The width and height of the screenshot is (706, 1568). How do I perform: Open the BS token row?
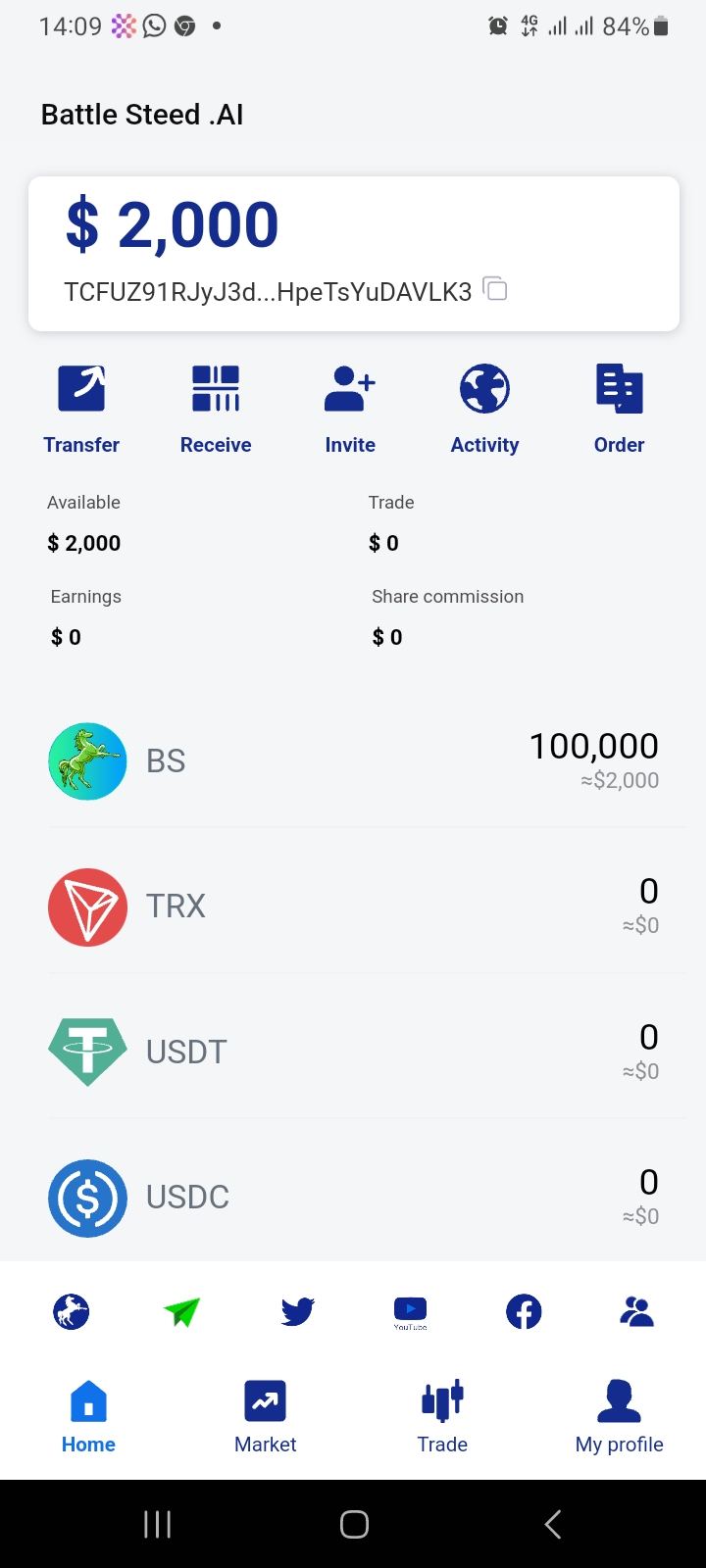pyautogui.click(x=353, y=761)
